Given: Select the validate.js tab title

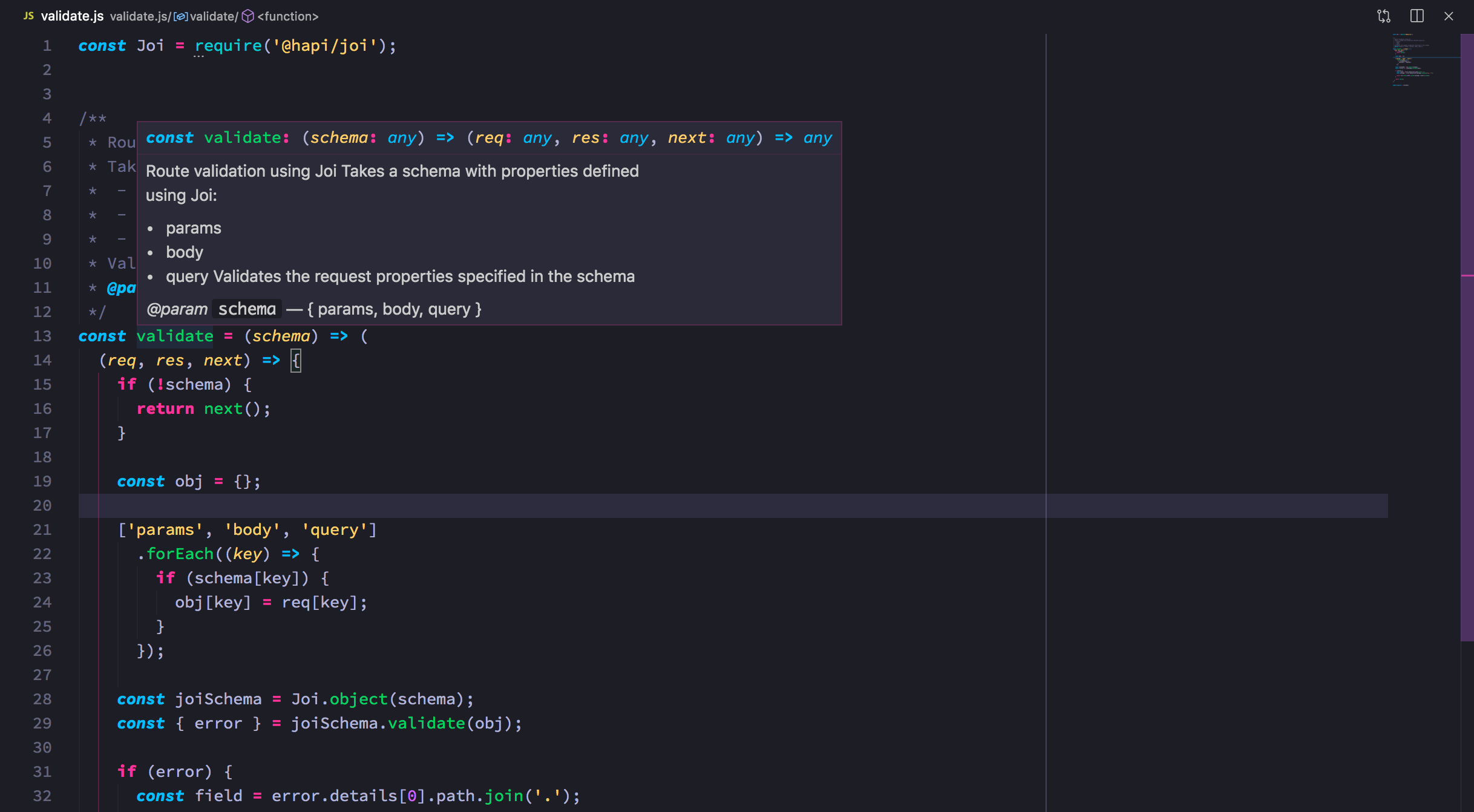Looking at the screenshot, I should (x=72, y=16).
